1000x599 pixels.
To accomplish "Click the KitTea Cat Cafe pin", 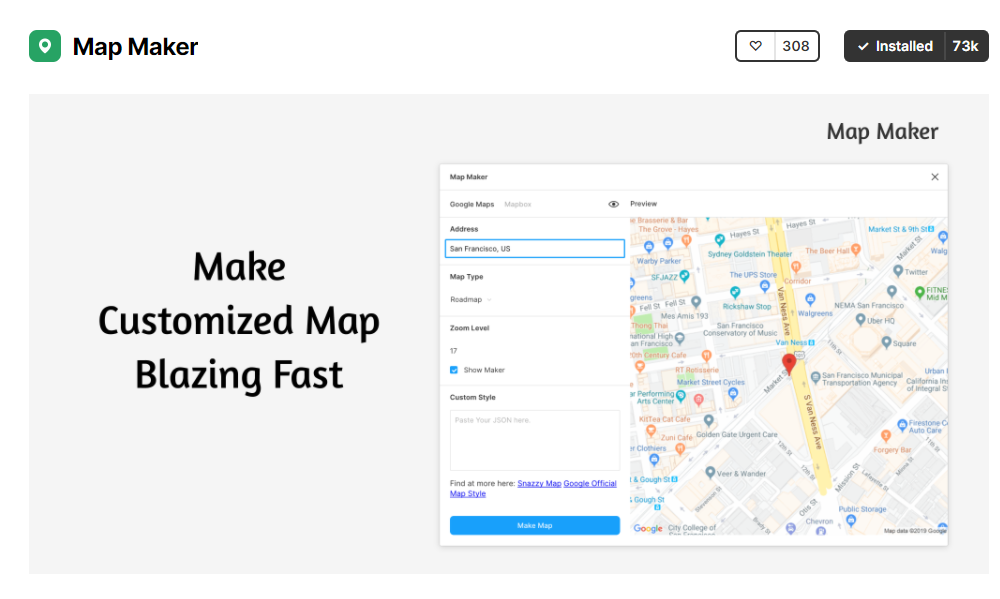I will 651,430.
